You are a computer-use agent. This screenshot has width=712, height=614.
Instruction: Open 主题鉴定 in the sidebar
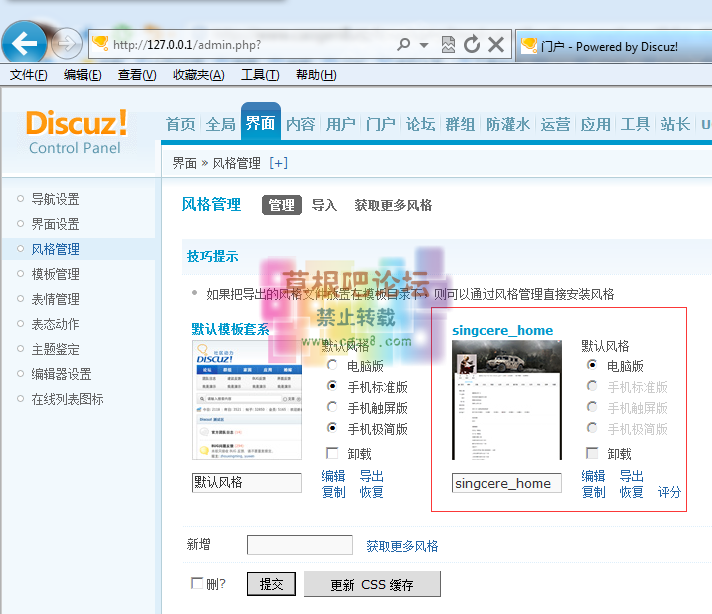pos(55,349)
